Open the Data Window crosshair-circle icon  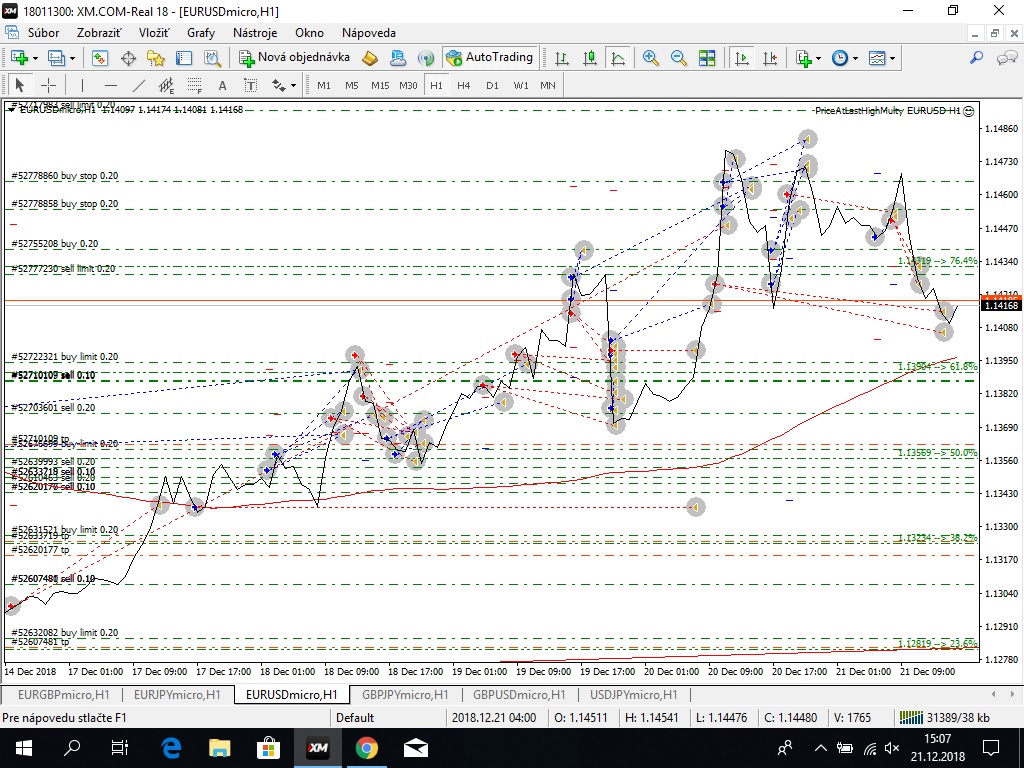(128, 58)
